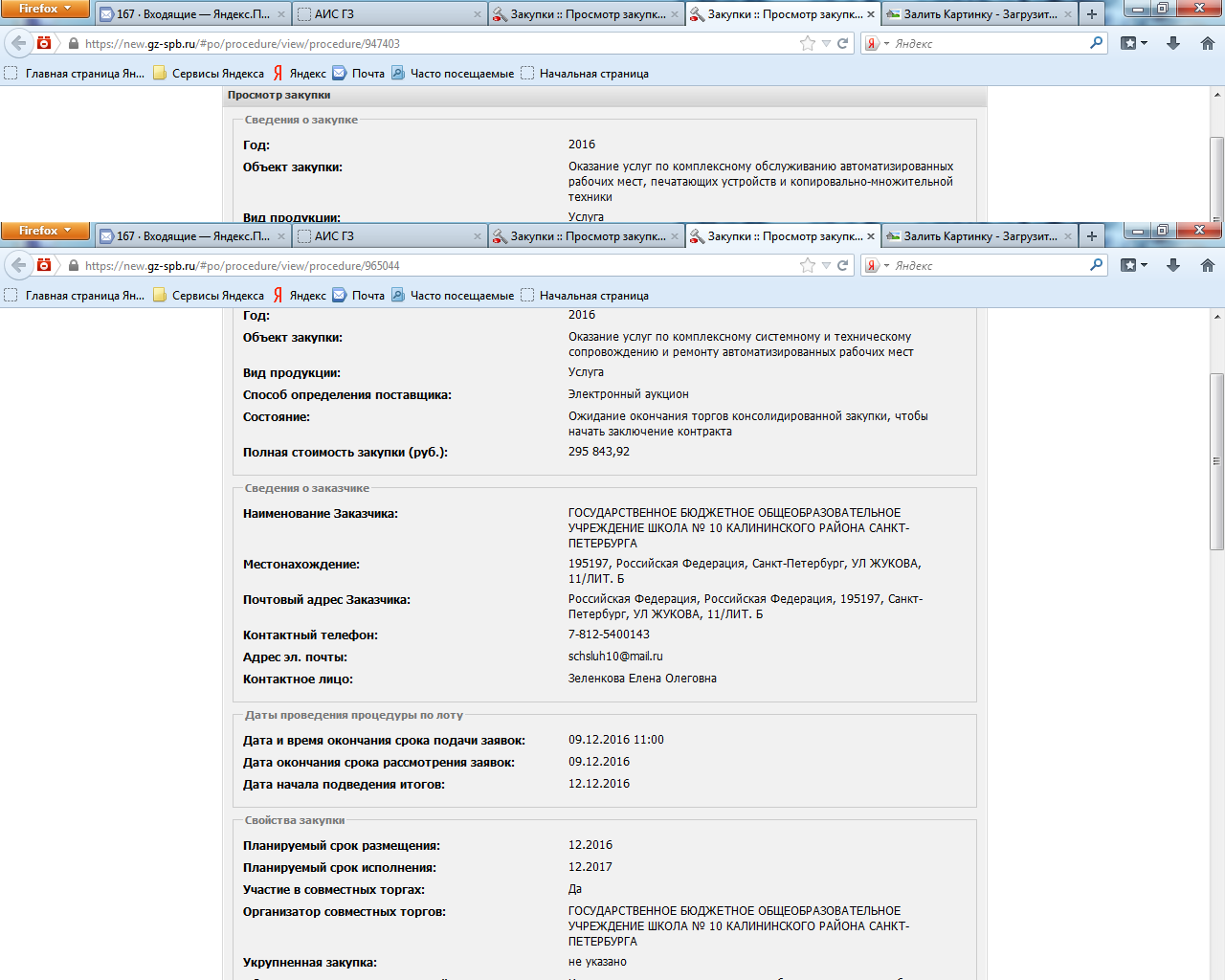Open the Yandex search engine selector, upper window
The height and width of the screenshot is (980, 1225).
(878, 43)
